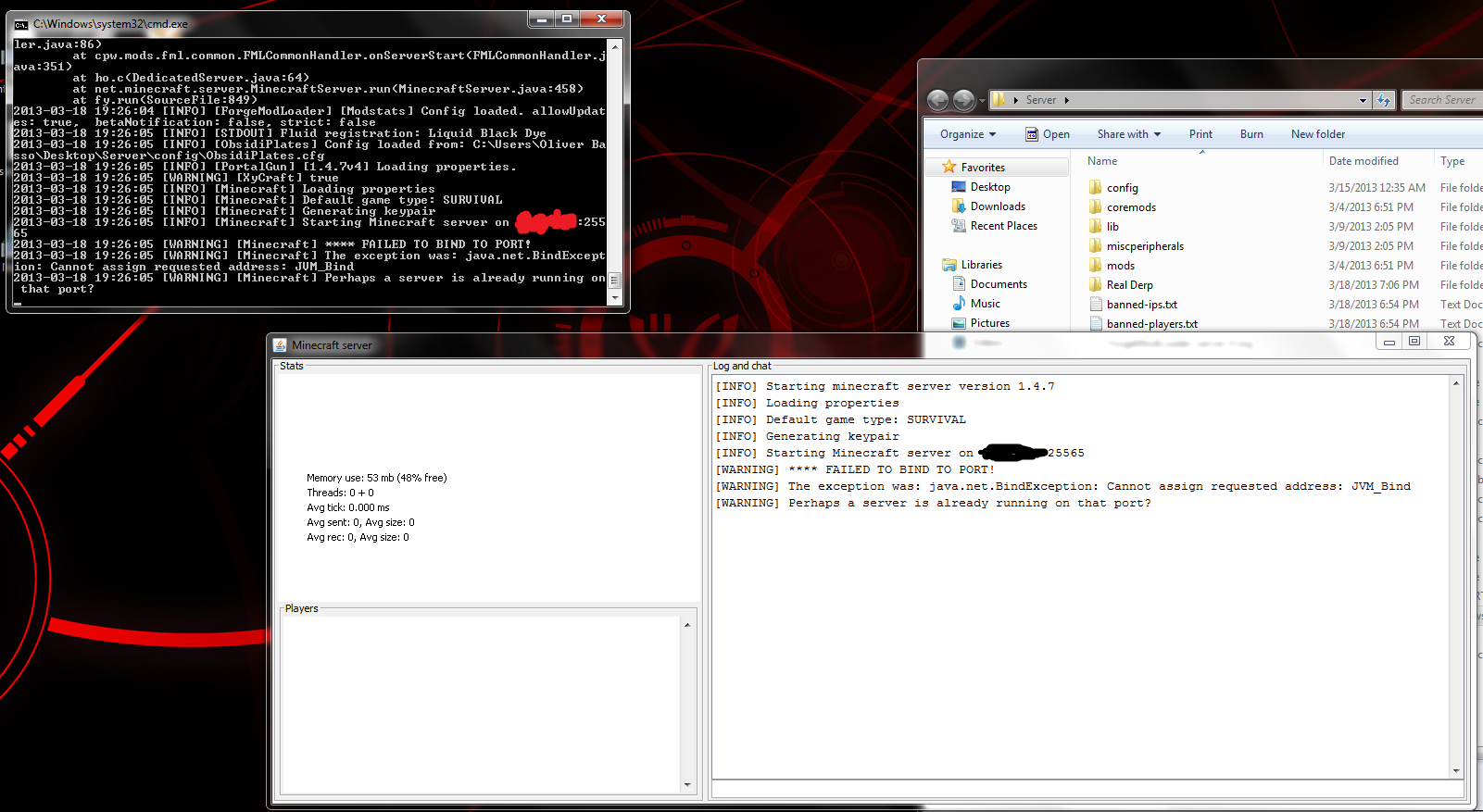Click Open toolbar item icon
This screenshot has width=1483, height=812.
point(1031,134)
